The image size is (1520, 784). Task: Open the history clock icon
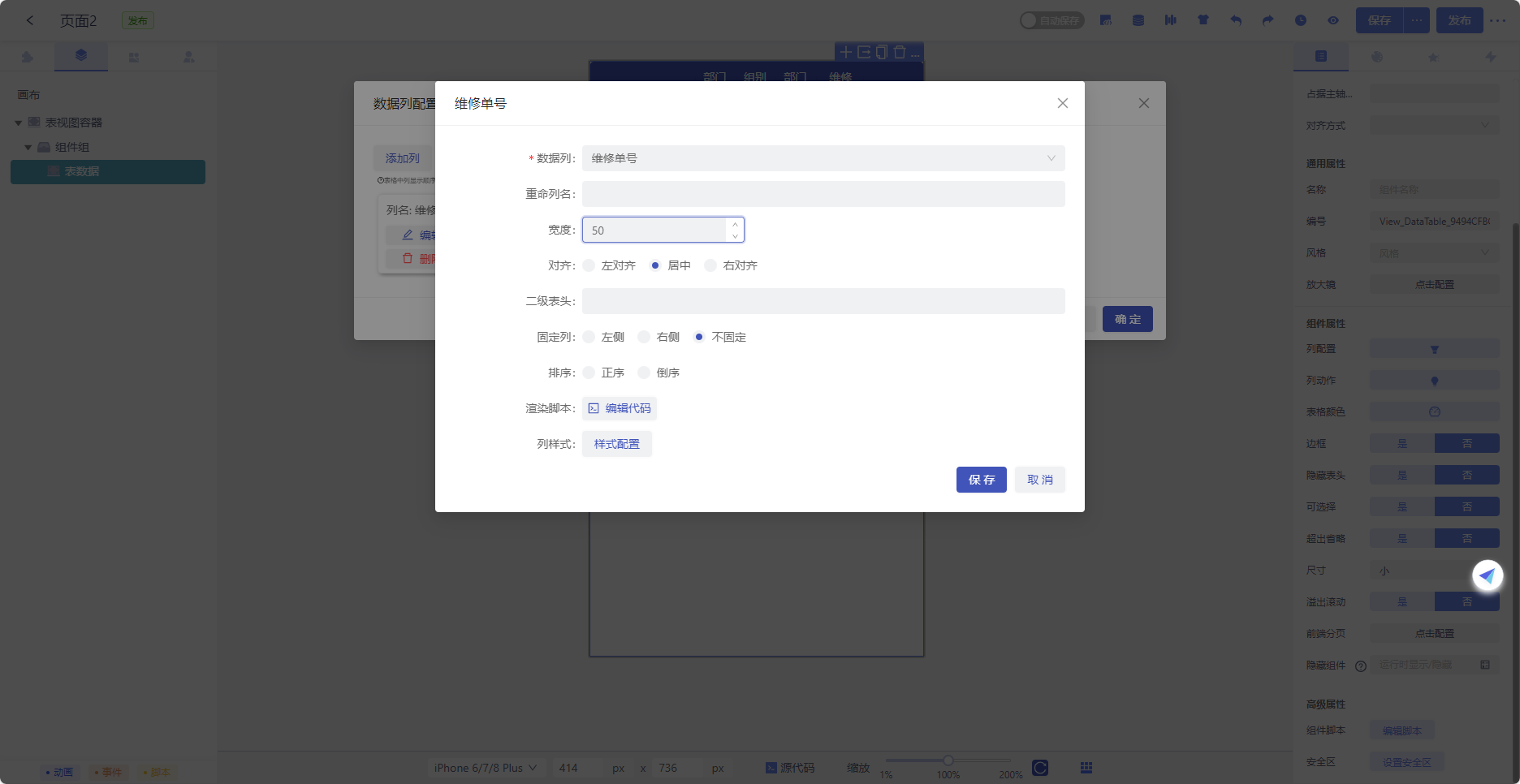pyautogui.click(x=1301, y=20)
